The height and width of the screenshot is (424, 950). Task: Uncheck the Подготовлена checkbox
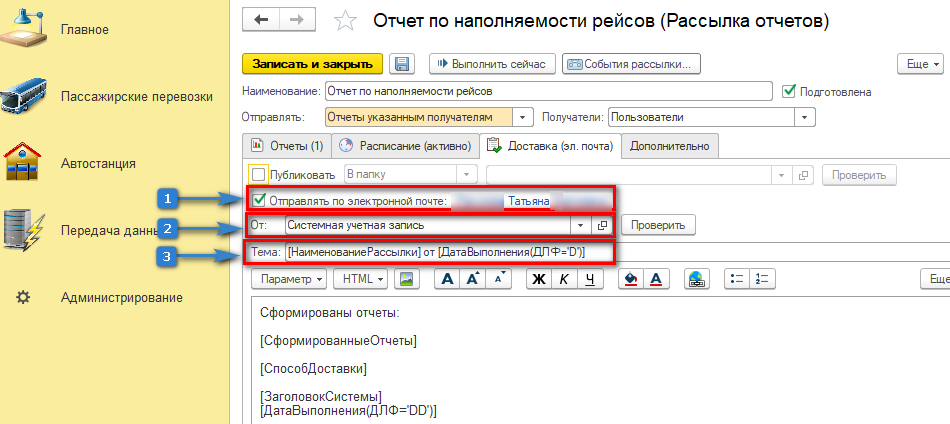coord(790,91)
